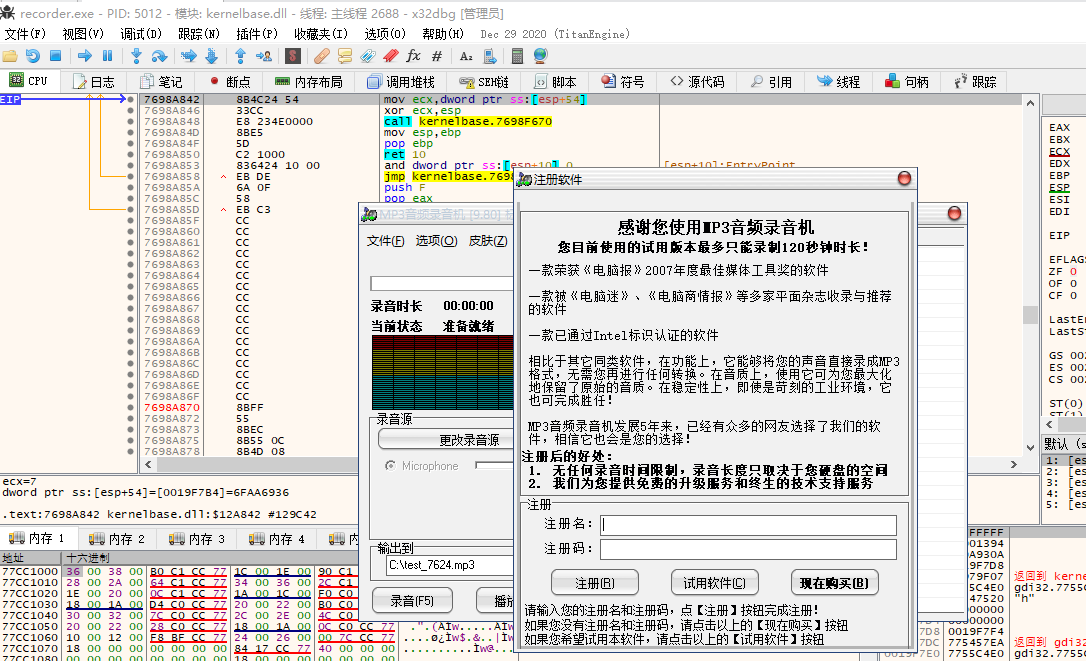Open the Patches bandage icon
1086x661 pixels.
pyautogui.click(x=321, y=56)
